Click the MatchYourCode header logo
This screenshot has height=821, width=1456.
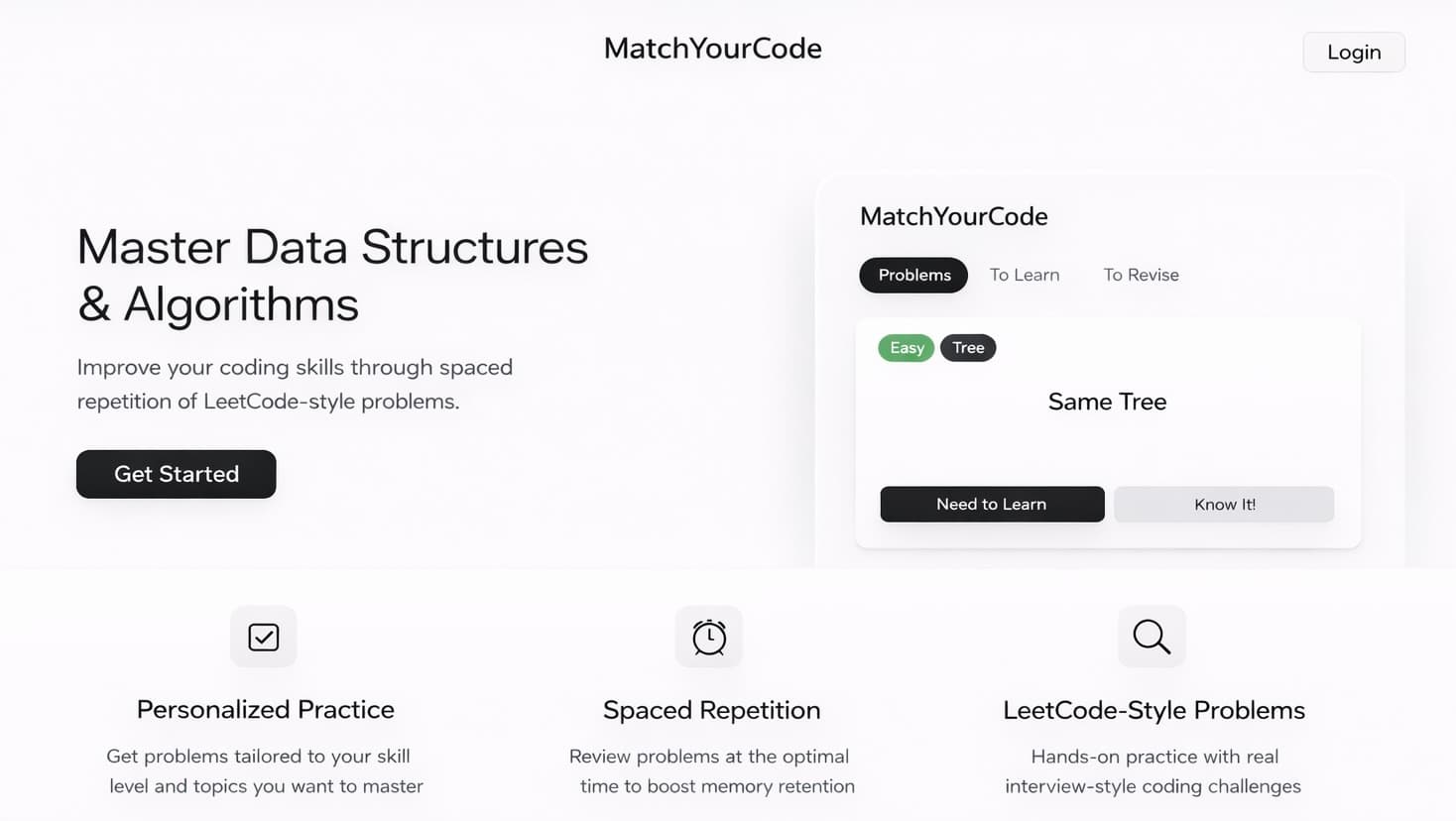point(712,48)
